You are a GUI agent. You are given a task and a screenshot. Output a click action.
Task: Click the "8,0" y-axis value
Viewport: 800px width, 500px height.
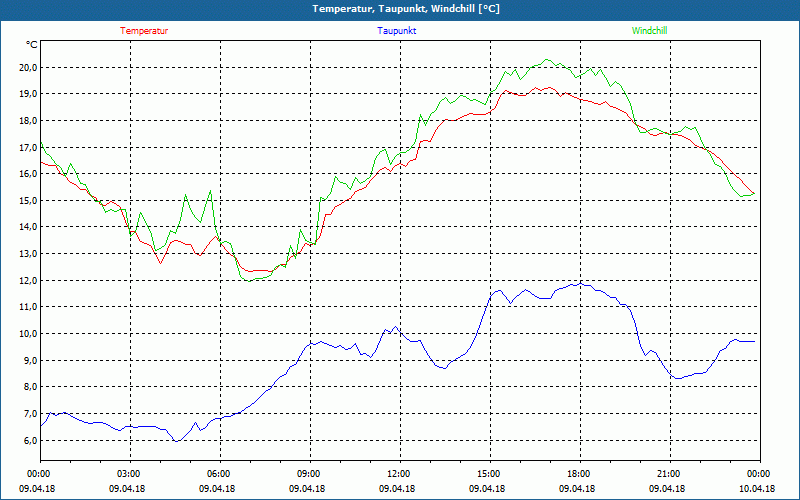click(x=30, y=387)
